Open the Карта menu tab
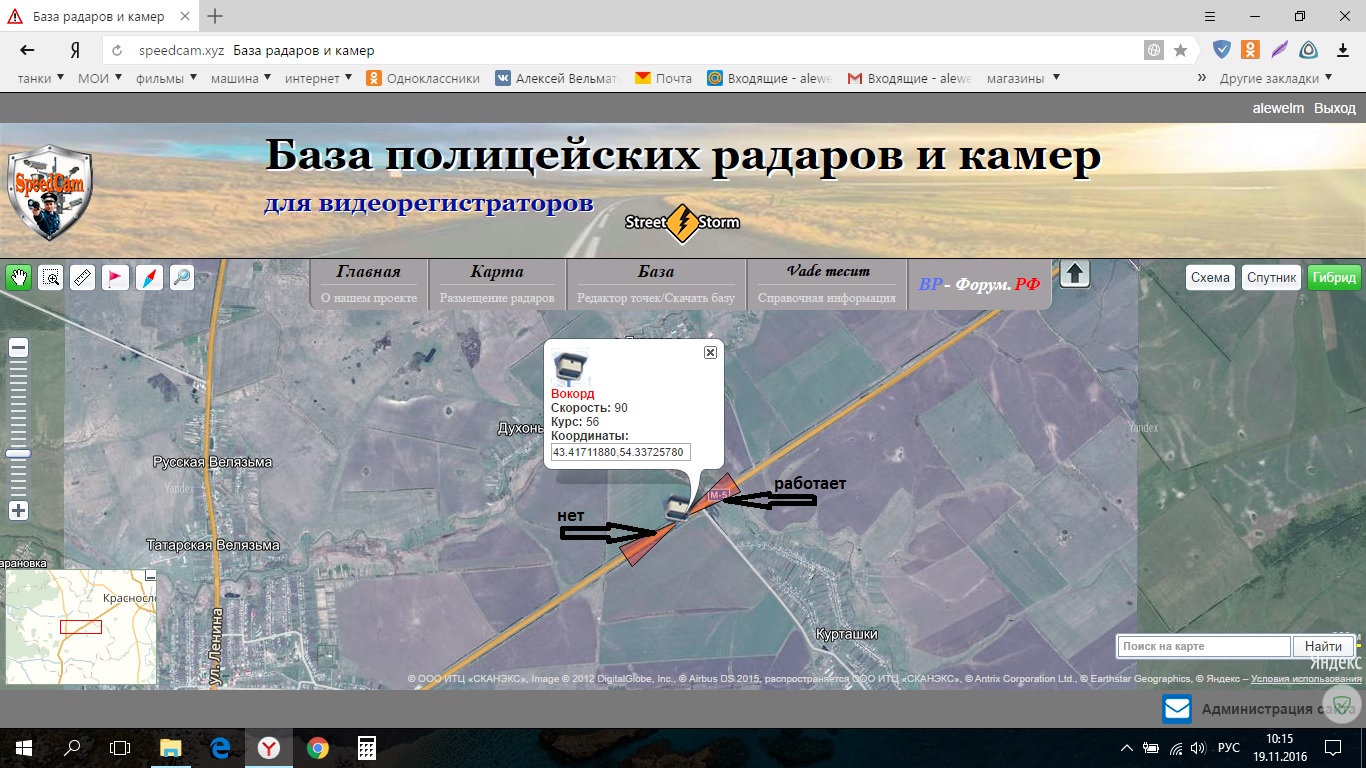Screen dimensions: 1366x768 tap(497, 283)
